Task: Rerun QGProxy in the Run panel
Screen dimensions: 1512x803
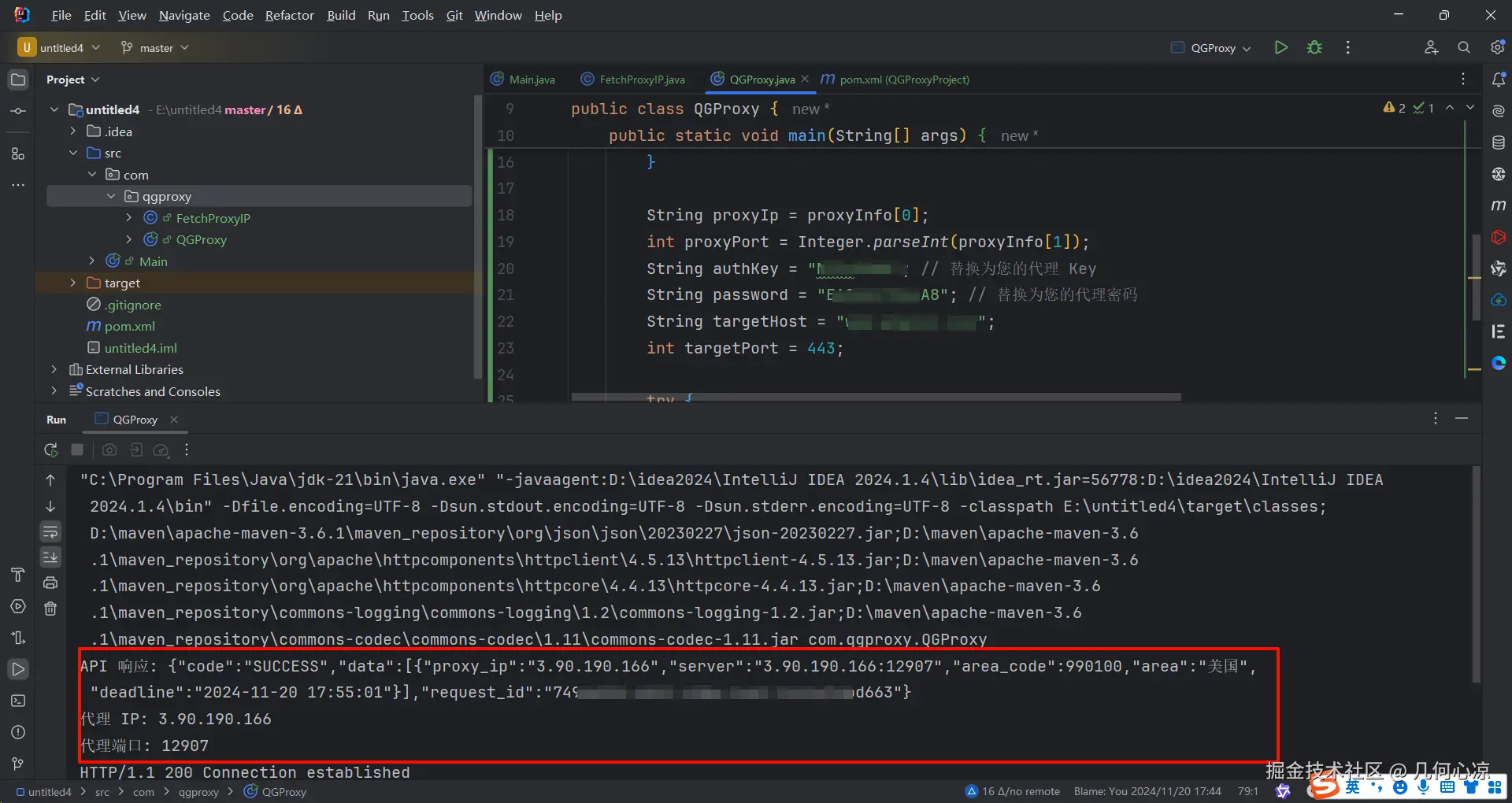Action: (51, 450)
